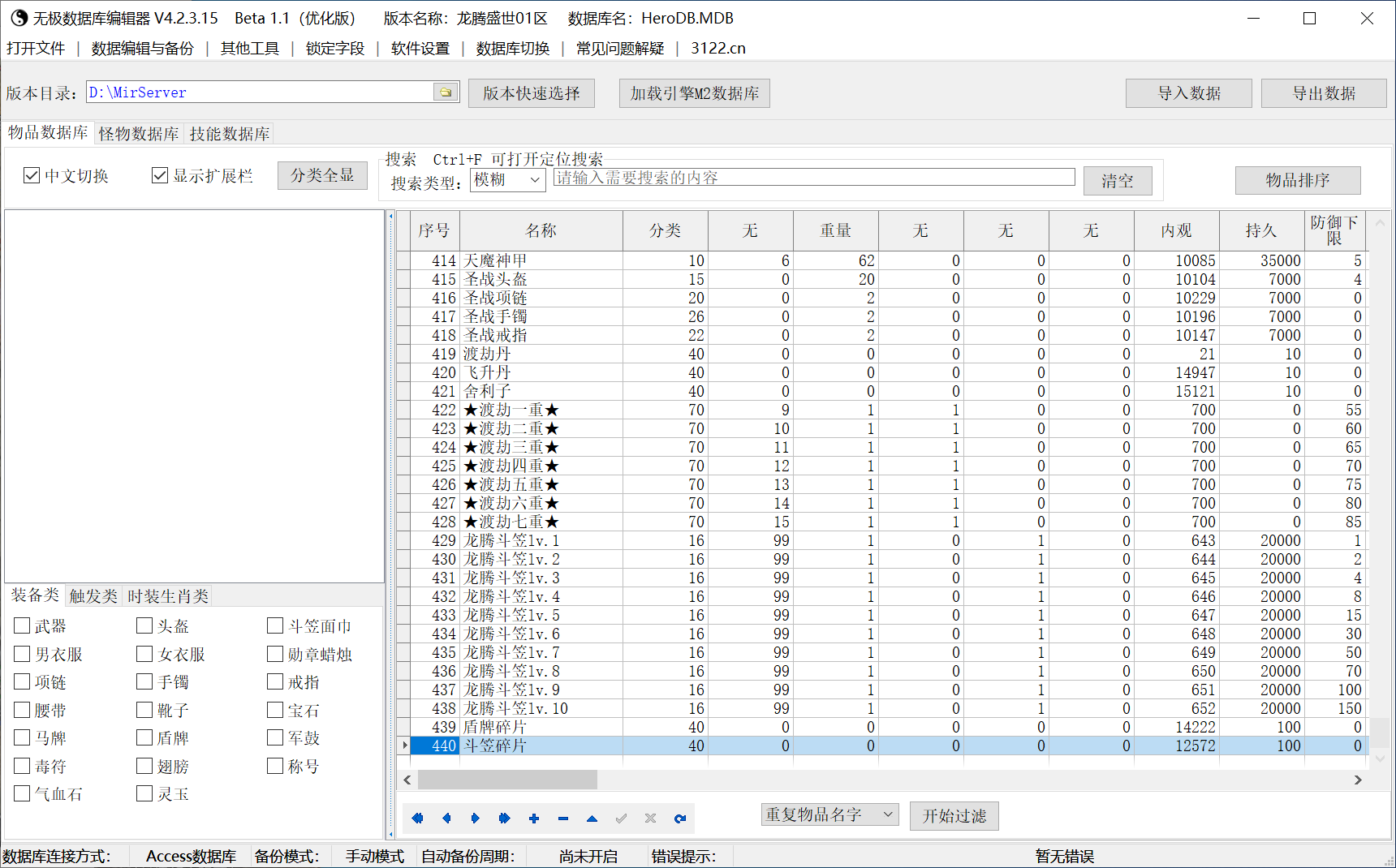
Task: Select the 龙腾斗笠lv.5 row
Action: (882, 615)
